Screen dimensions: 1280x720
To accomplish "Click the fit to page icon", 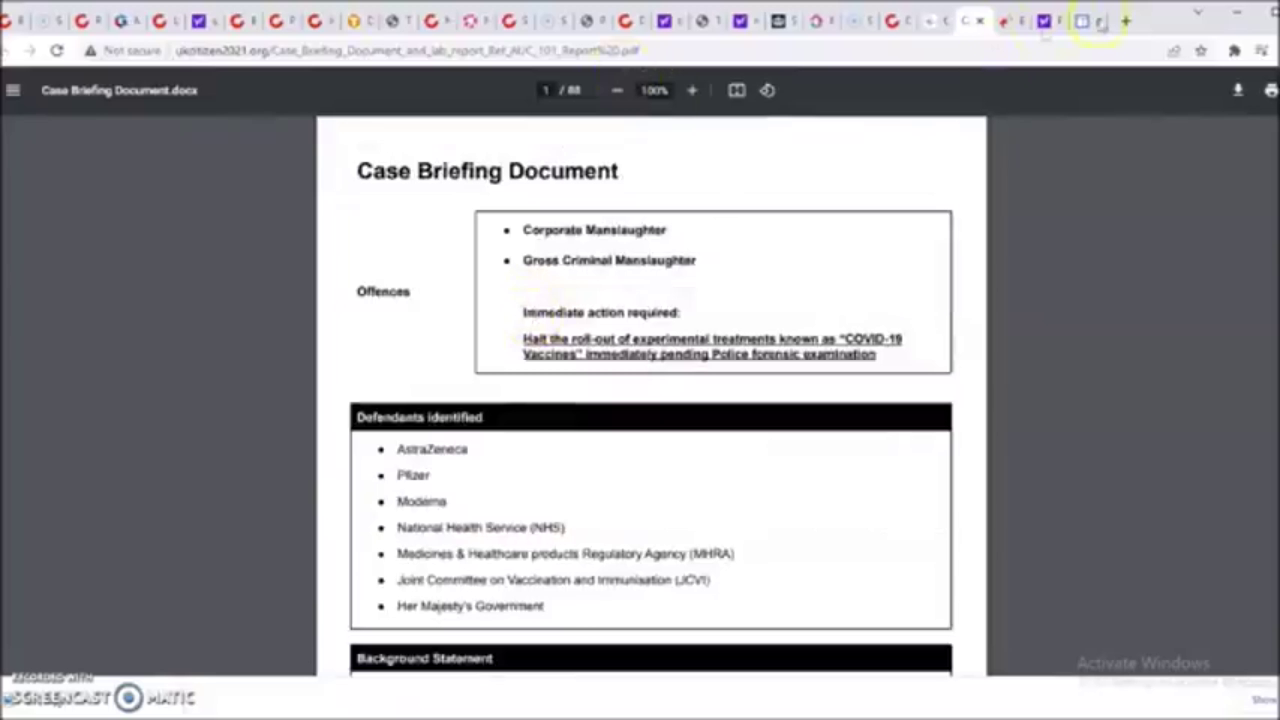I will click(x=737, y=90).
